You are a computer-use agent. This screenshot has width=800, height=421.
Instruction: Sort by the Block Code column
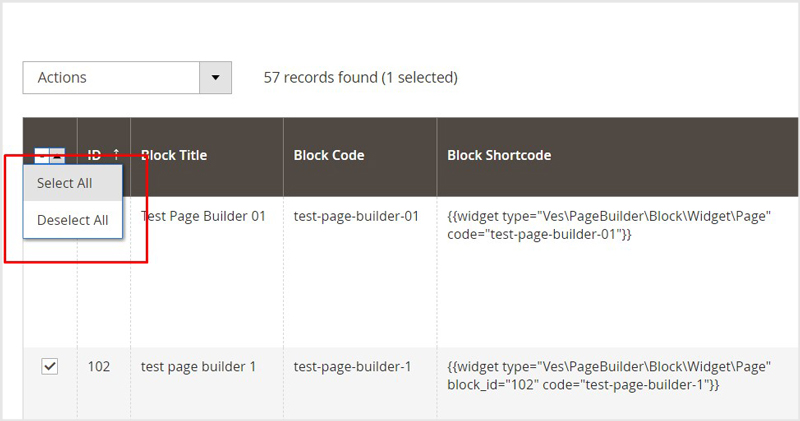tap(328, 155)
